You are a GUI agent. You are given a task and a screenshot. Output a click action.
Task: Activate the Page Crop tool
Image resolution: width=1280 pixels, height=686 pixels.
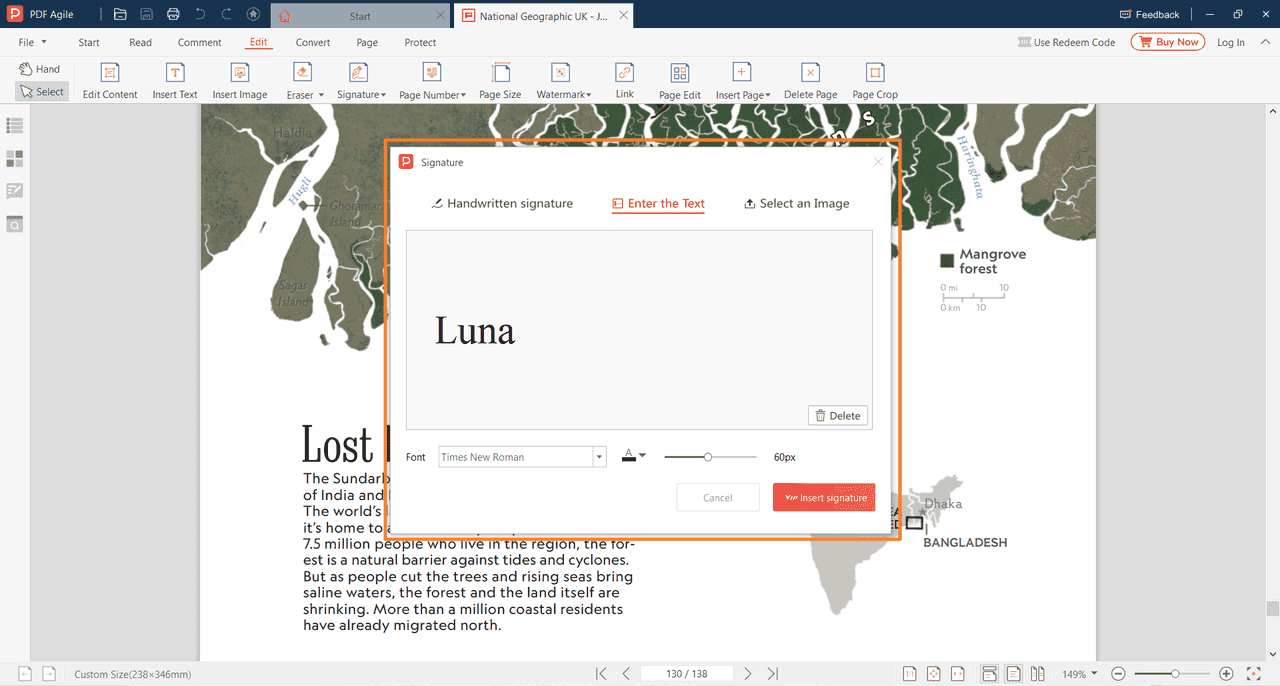pyautogui.click(x=874, y=73)
